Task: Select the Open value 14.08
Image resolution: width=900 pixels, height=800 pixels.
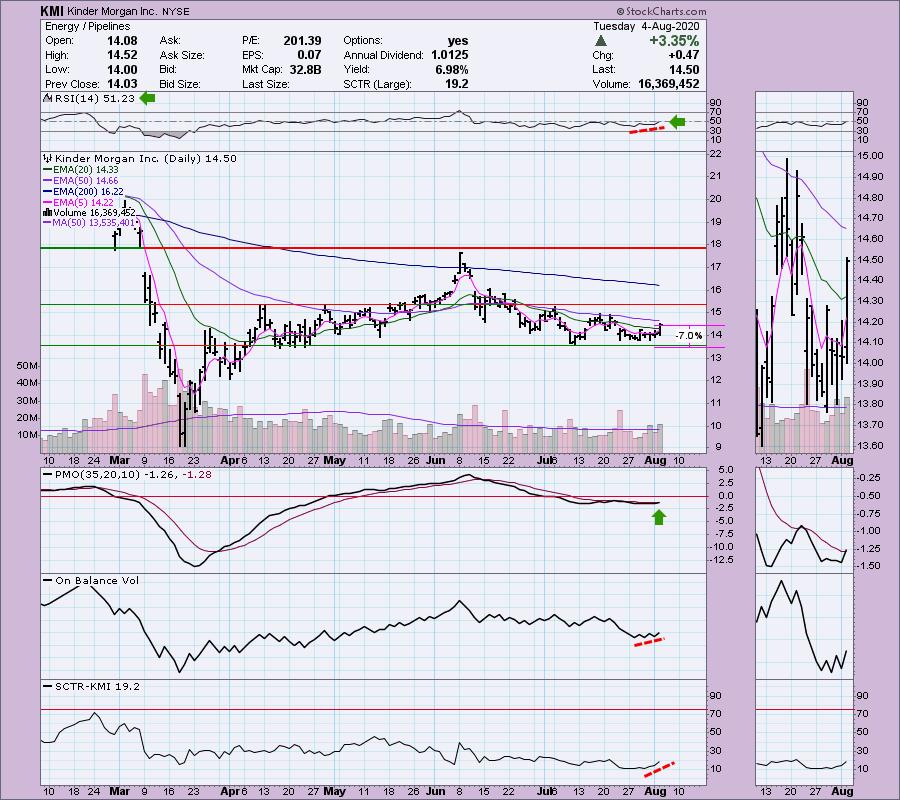Action: pyautogui.click(x=122, y=41)
